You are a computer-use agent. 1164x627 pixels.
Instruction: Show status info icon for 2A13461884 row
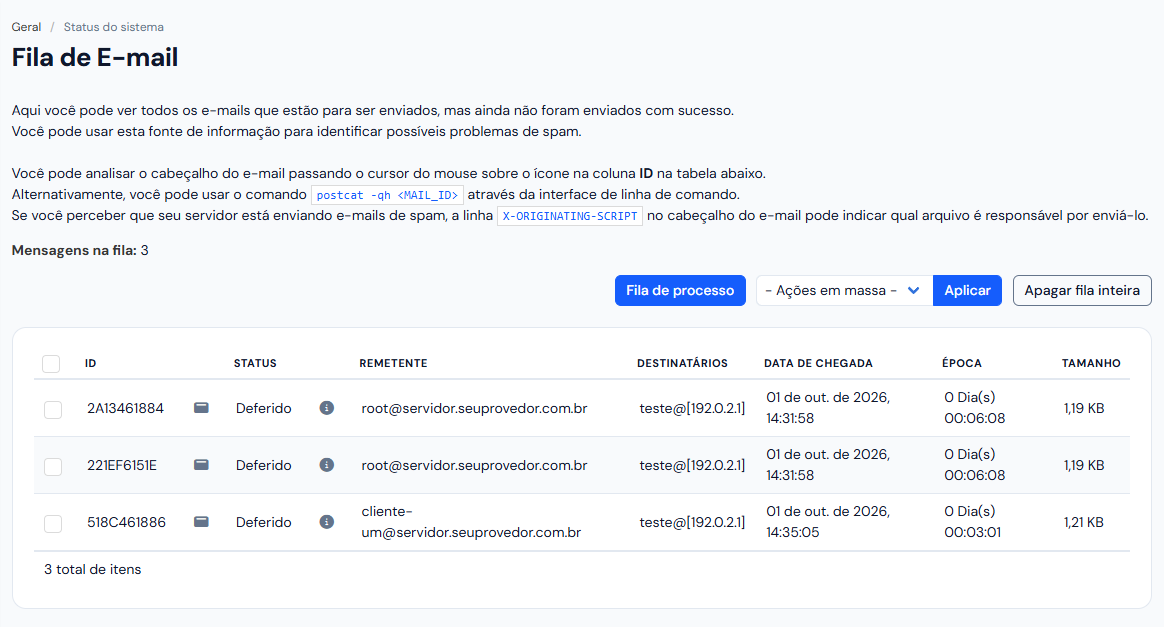tap(327, 408)
